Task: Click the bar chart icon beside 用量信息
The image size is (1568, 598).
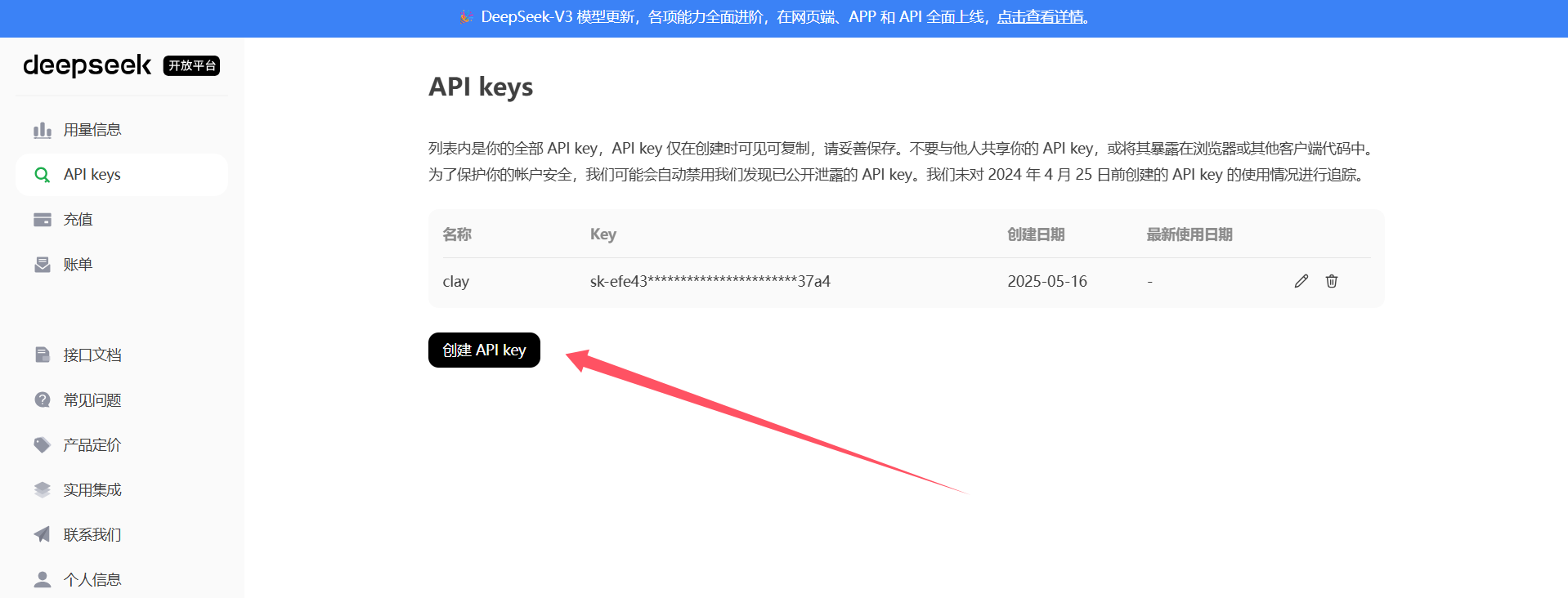Action: click(x=43, y=130)
